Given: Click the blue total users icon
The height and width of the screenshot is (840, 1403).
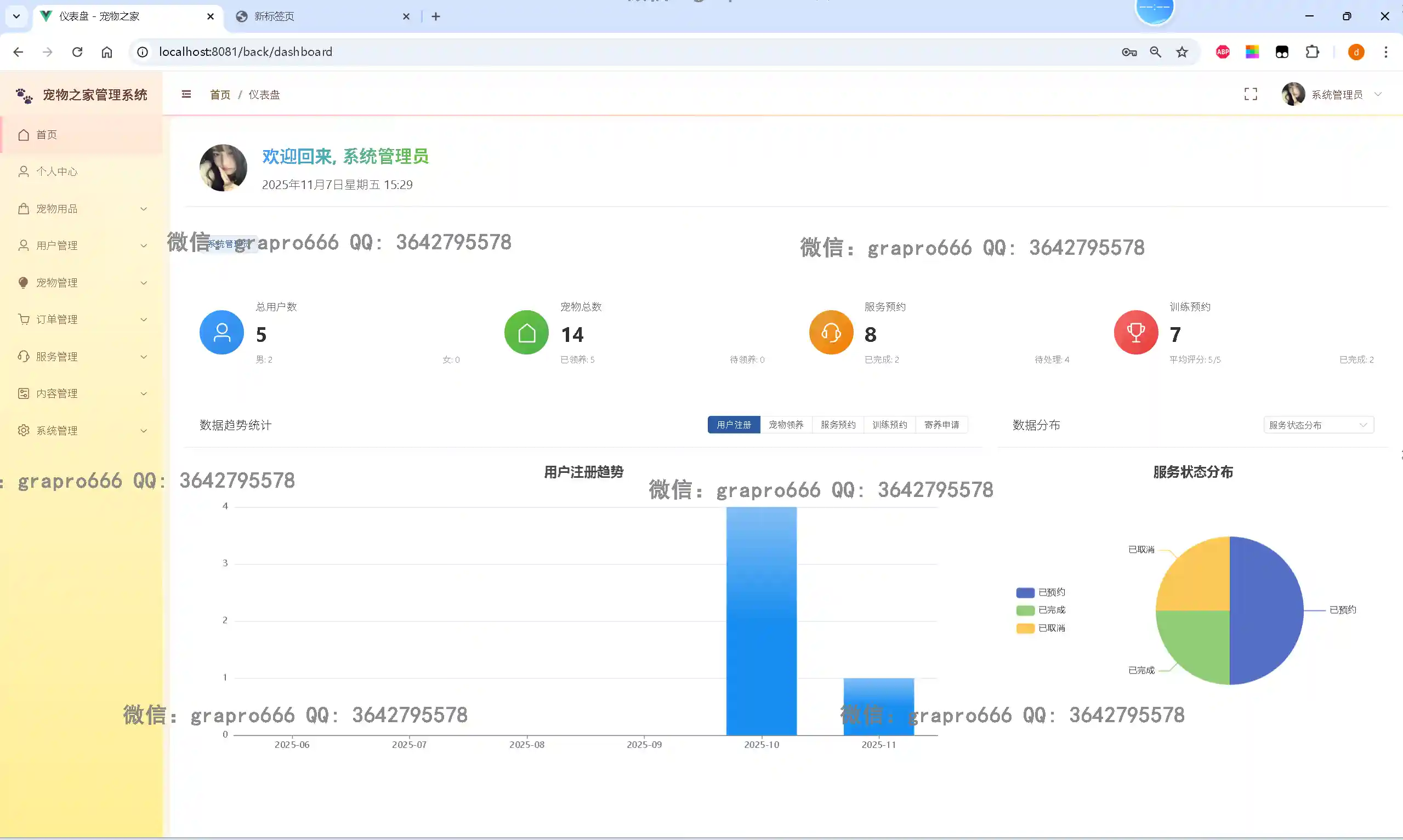Looking at the screenshot, I should click(221, 332).
